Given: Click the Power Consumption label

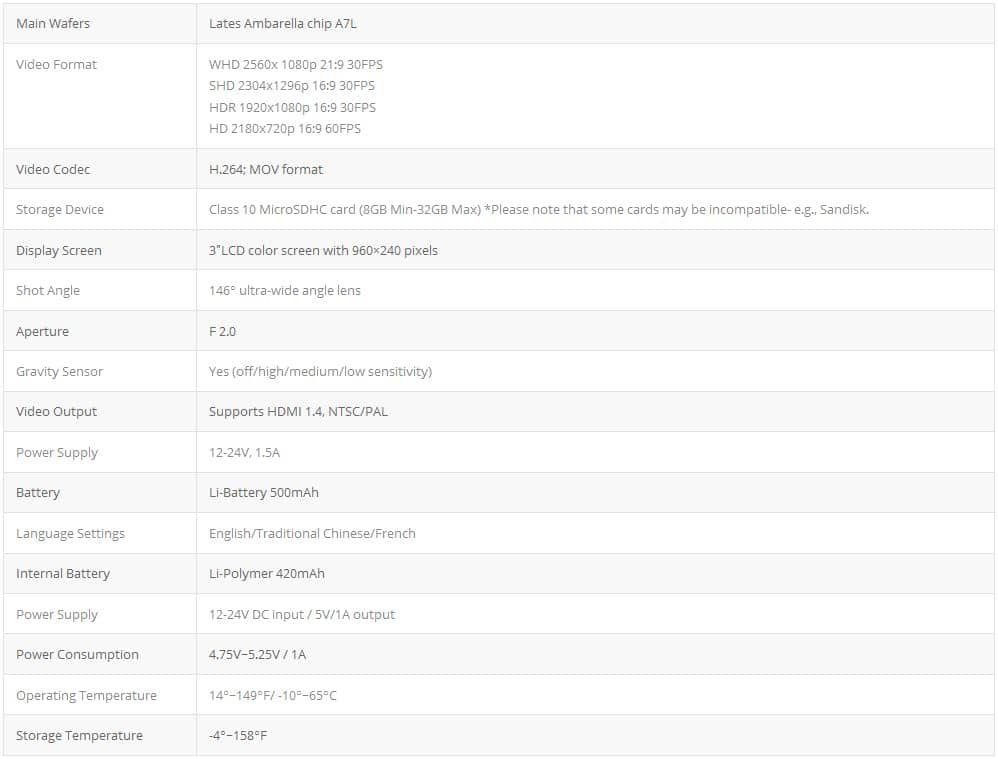Looking at the screenshot, I should (77, 655).
